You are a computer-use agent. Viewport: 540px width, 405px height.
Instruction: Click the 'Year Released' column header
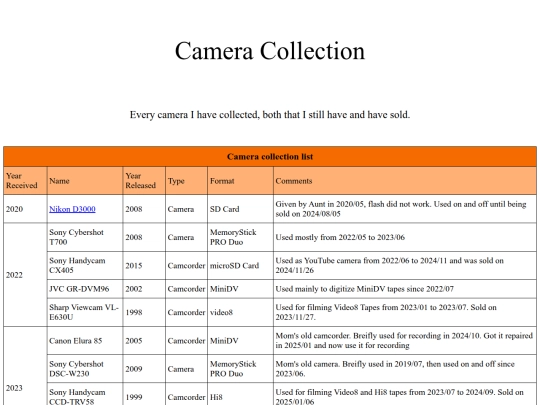coord(144,181)
